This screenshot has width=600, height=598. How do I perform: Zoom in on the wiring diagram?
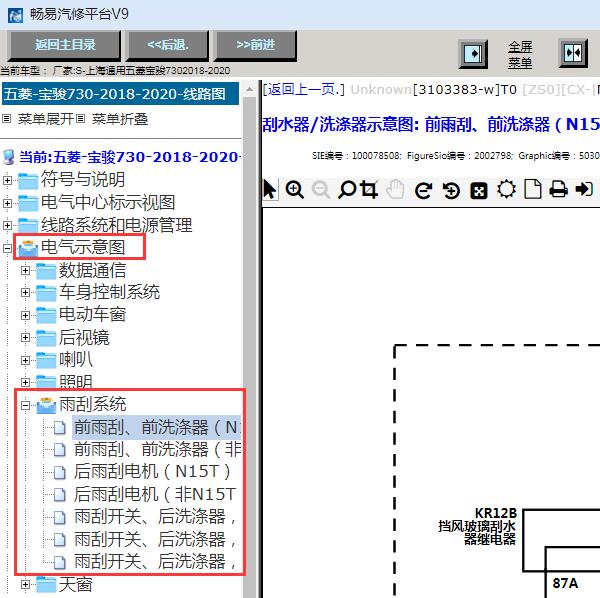(x=295, y=190)
